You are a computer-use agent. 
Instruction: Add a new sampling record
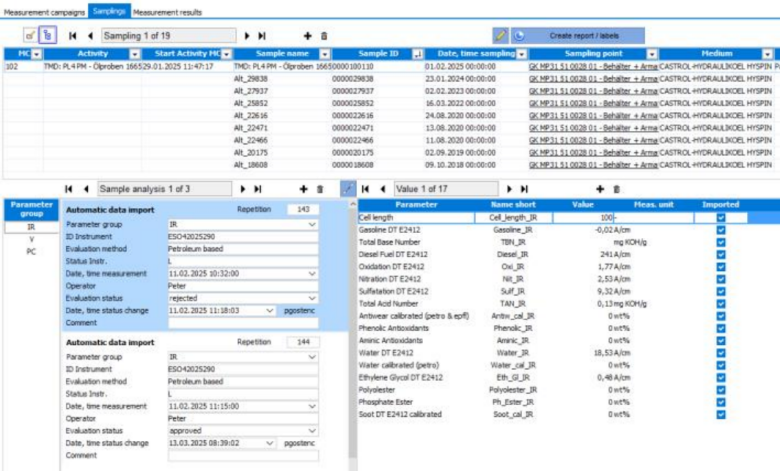pyautogui.click(x=307, y=36)
